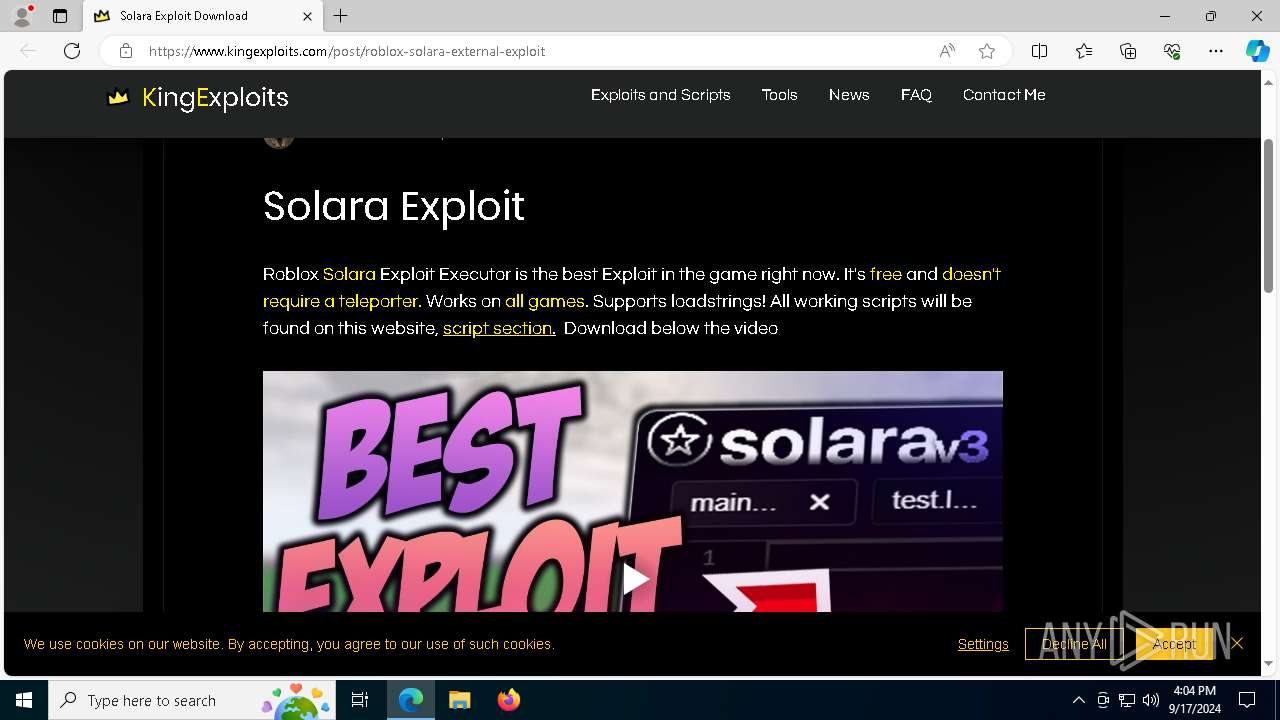Open cookie Settings link
Screen dimensions: 1280x720
pos(983,644)
